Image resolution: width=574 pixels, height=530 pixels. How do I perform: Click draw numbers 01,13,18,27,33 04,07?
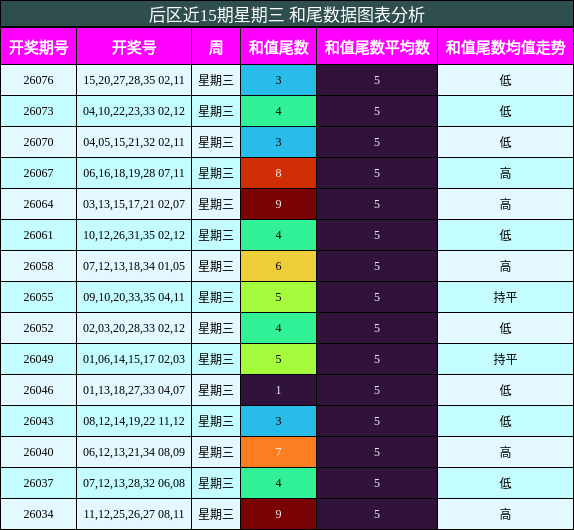click(x=134, y=390)
